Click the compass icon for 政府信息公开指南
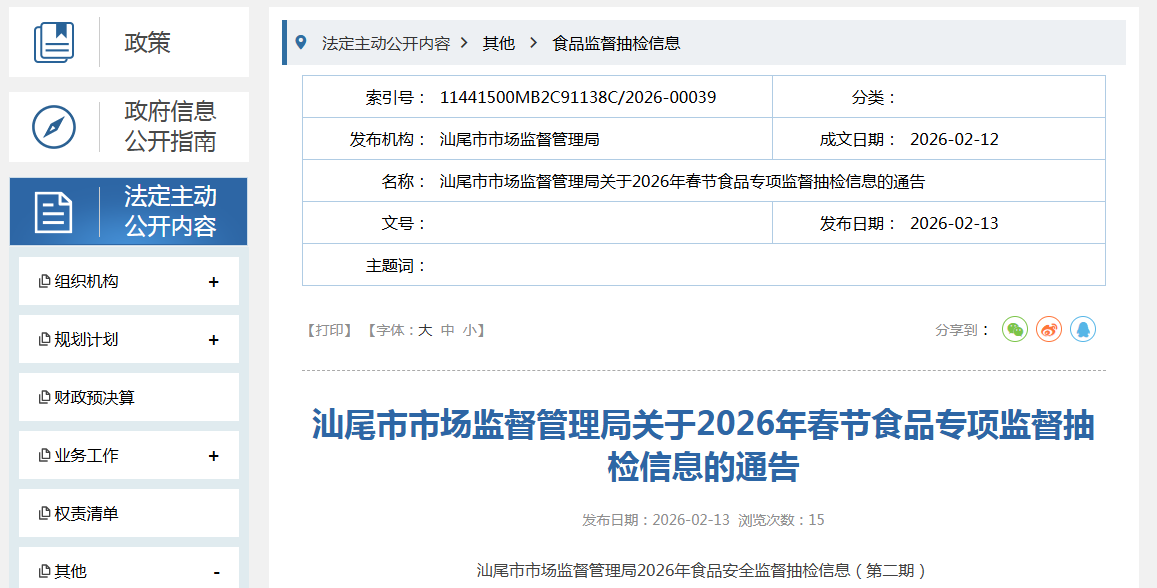The height and width of the screenshot is (588, 1157). pyautogui.click(x=54, y=127)
